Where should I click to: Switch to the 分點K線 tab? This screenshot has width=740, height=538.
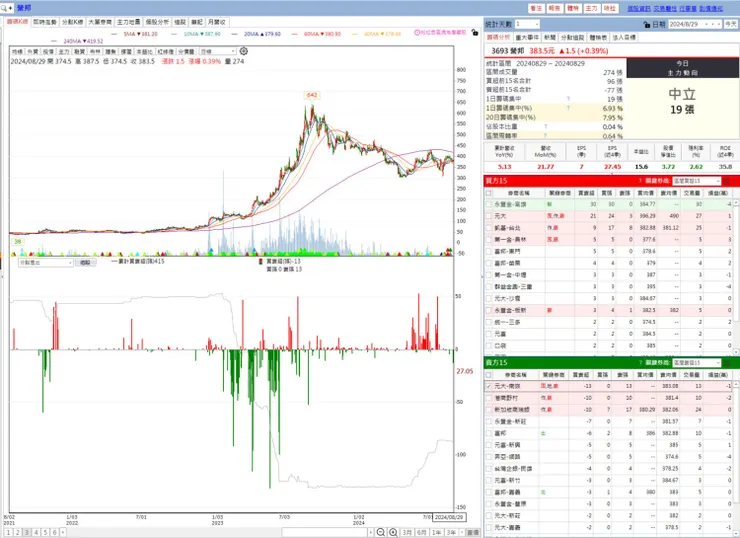pos(72,22)
